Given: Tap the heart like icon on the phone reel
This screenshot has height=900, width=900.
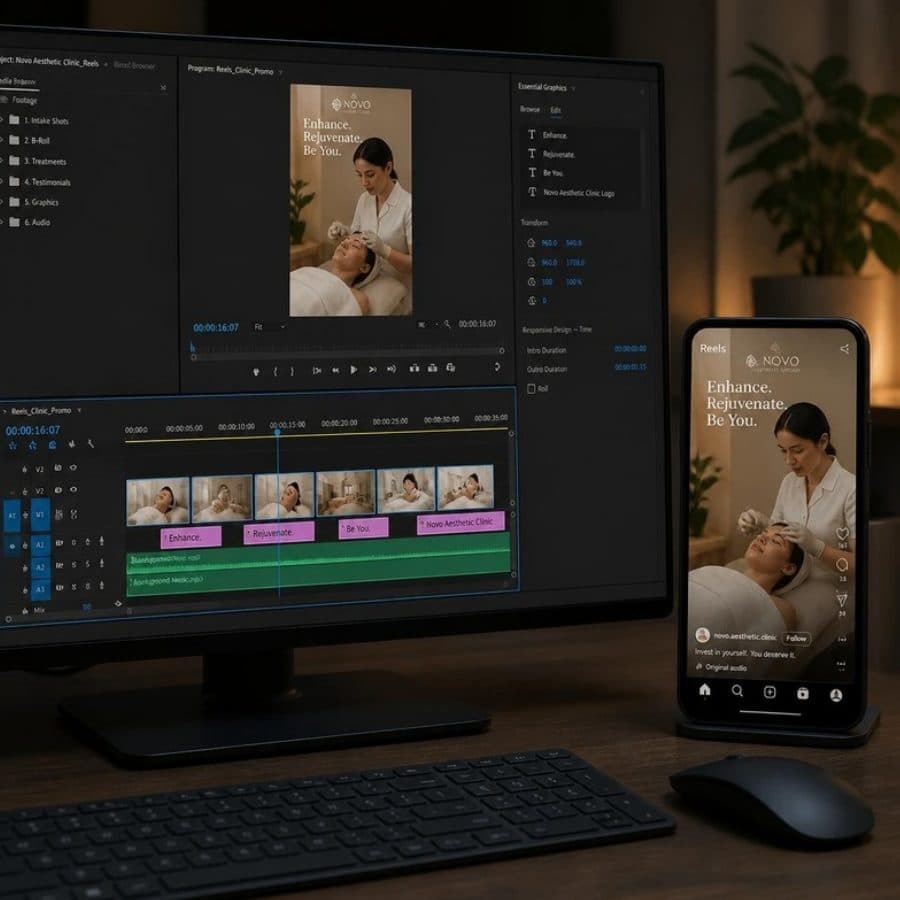Looking at the screenshot, I should coord(842,534).
